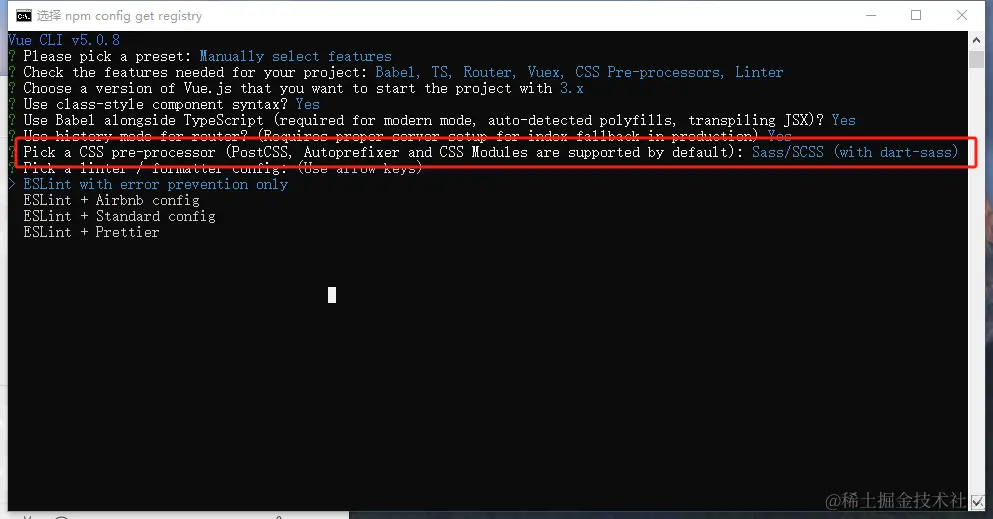Close the command prompt window
Image resolution: width=993 pixels, height=519 pixels.
coord(962,15)
